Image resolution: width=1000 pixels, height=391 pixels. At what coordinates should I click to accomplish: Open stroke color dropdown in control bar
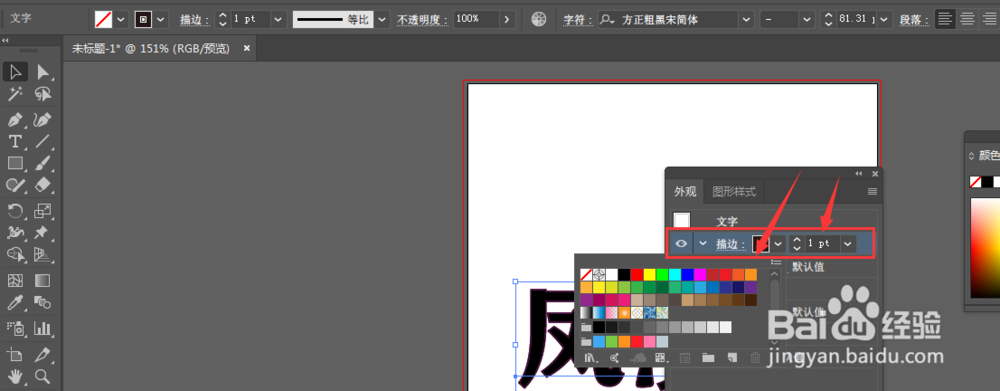pos(161,20)
